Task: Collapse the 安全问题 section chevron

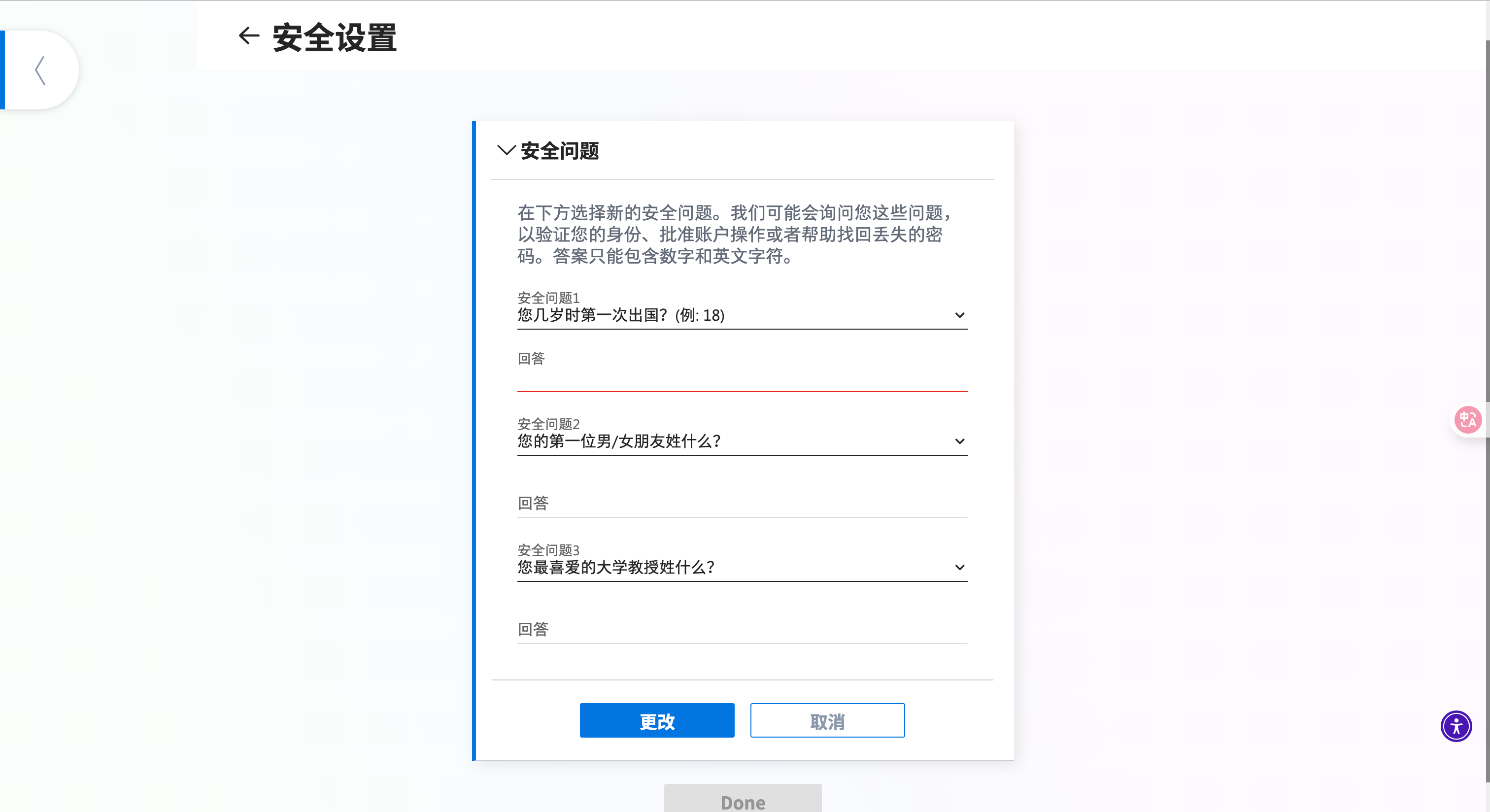Action: 506,150
